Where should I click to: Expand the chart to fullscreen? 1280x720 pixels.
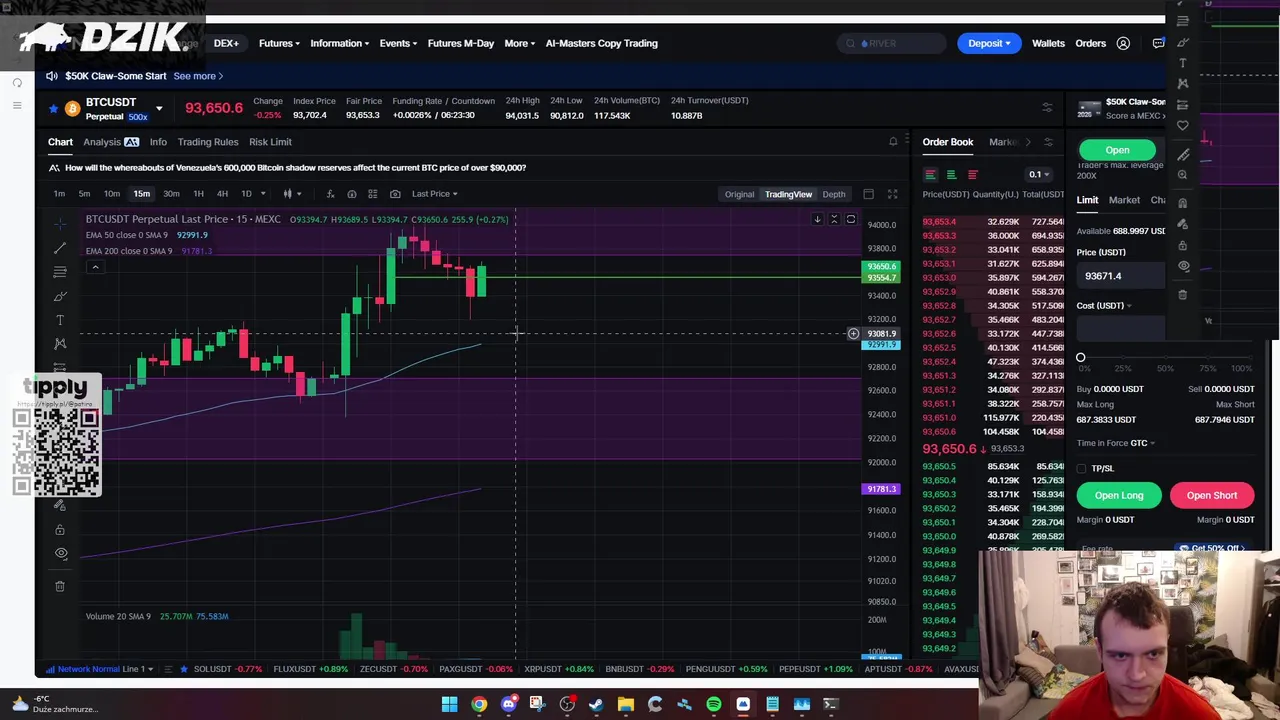click(892, 194)
